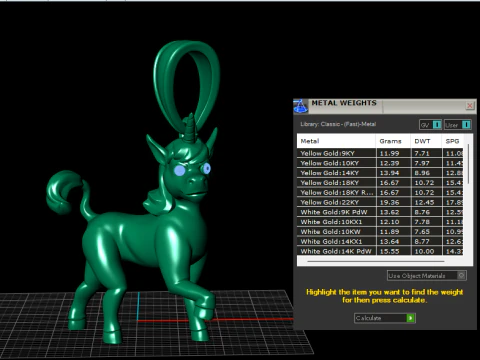Select the Yellow Gold:14KY row
The width and height of the screenshot is (480, 360).
[x=380, y=173]
